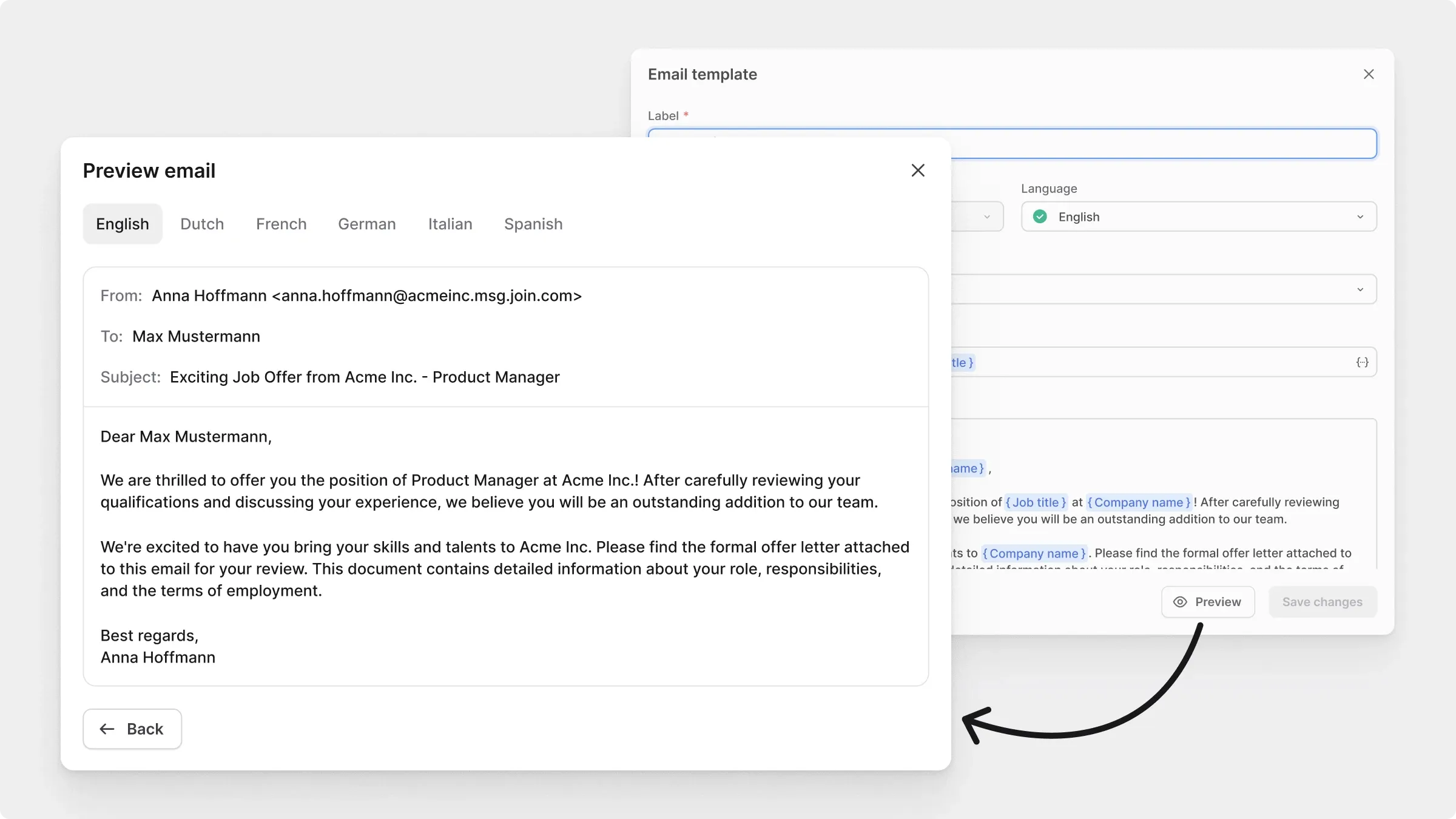Switch preview to German tab

367,224
